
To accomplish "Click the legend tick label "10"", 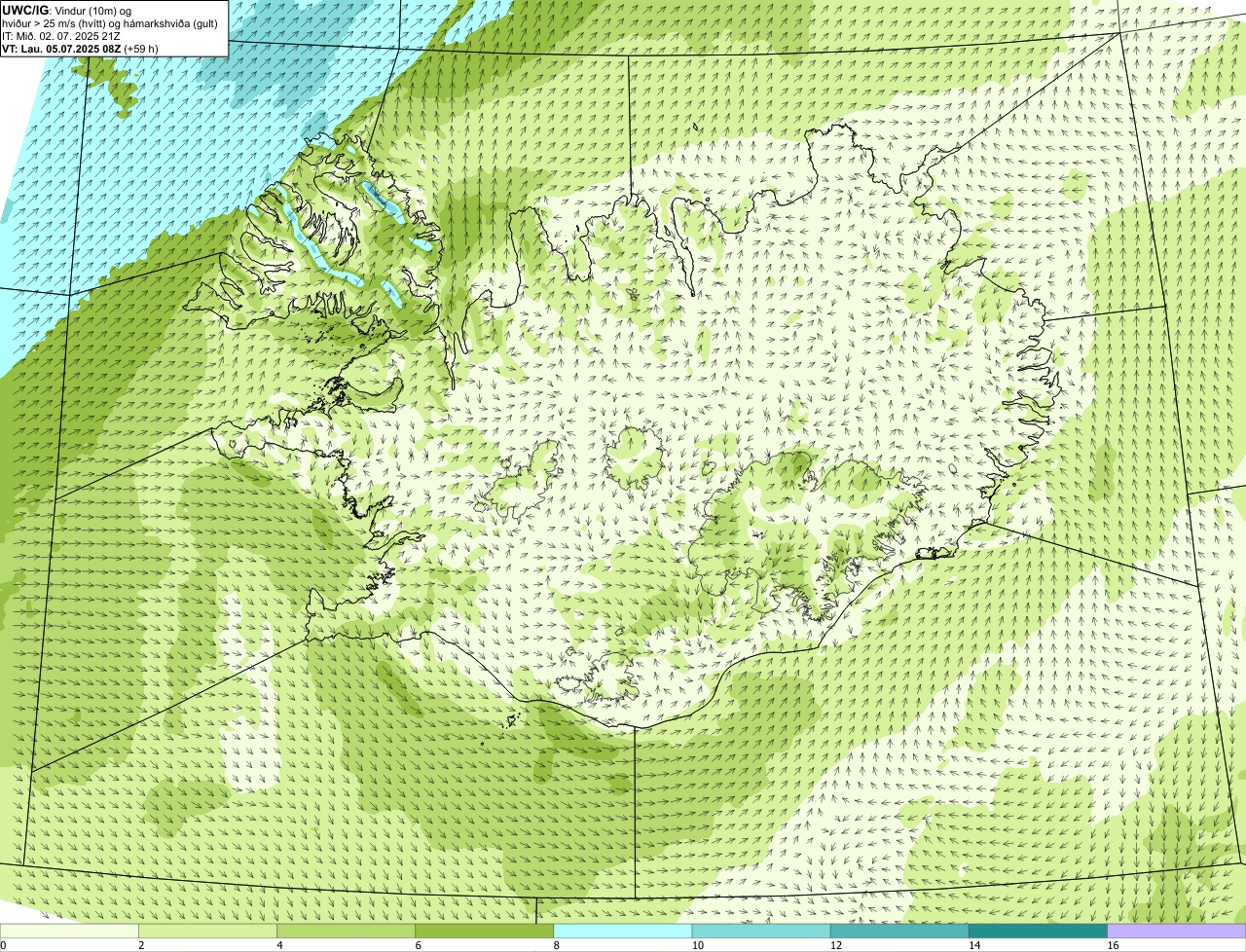I will pyautogui.click(x=697, y=945).
